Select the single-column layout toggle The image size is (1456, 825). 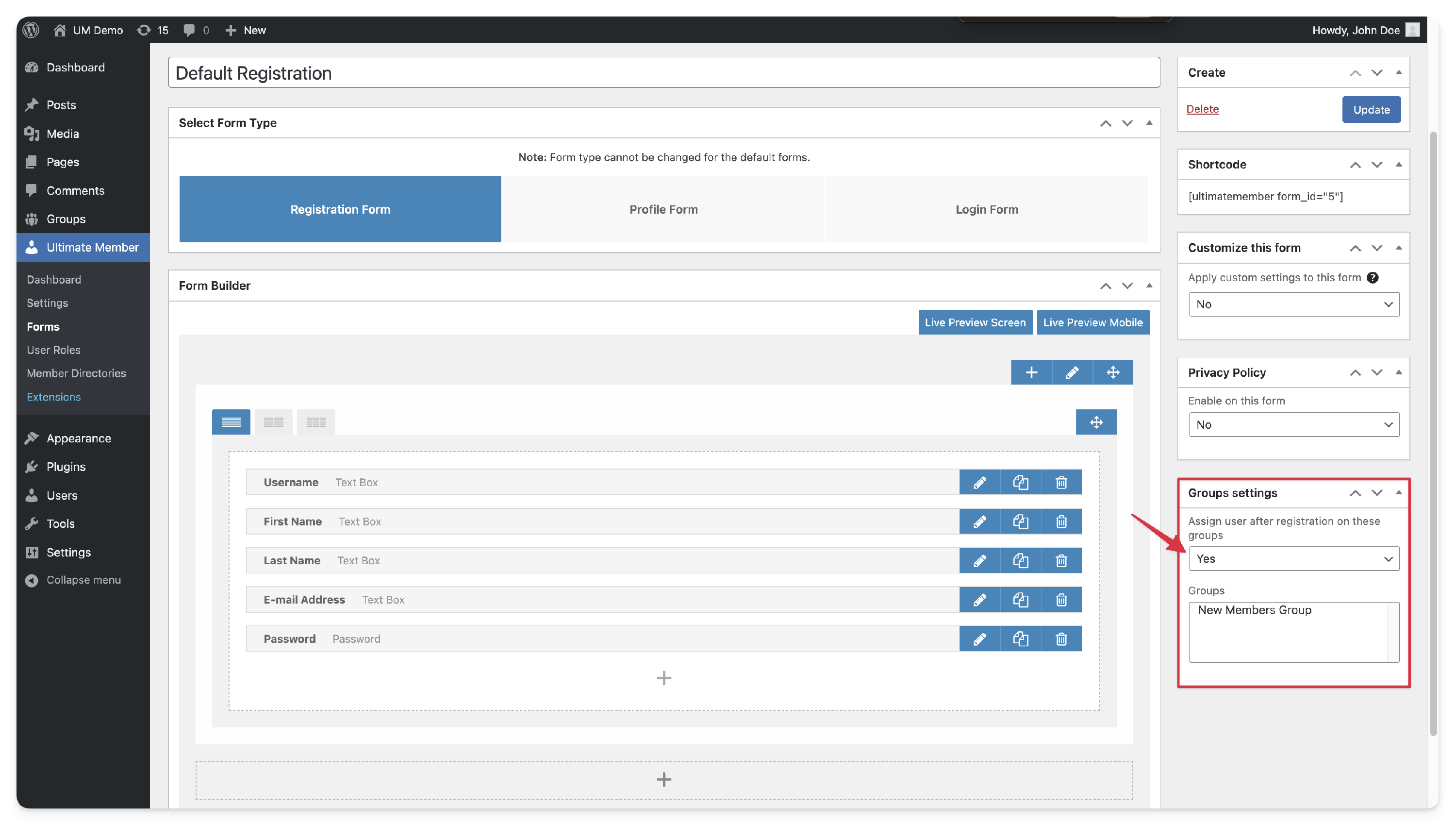[231, 422]
